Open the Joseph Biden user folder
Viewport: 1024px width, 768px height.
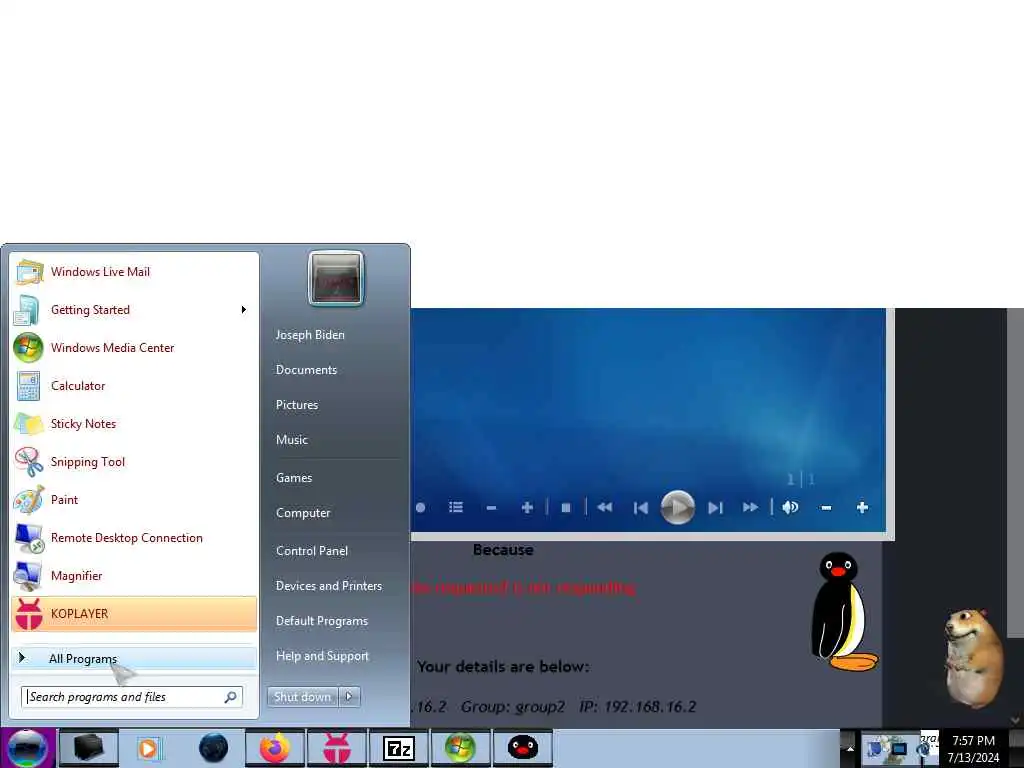tap(310, 335)
